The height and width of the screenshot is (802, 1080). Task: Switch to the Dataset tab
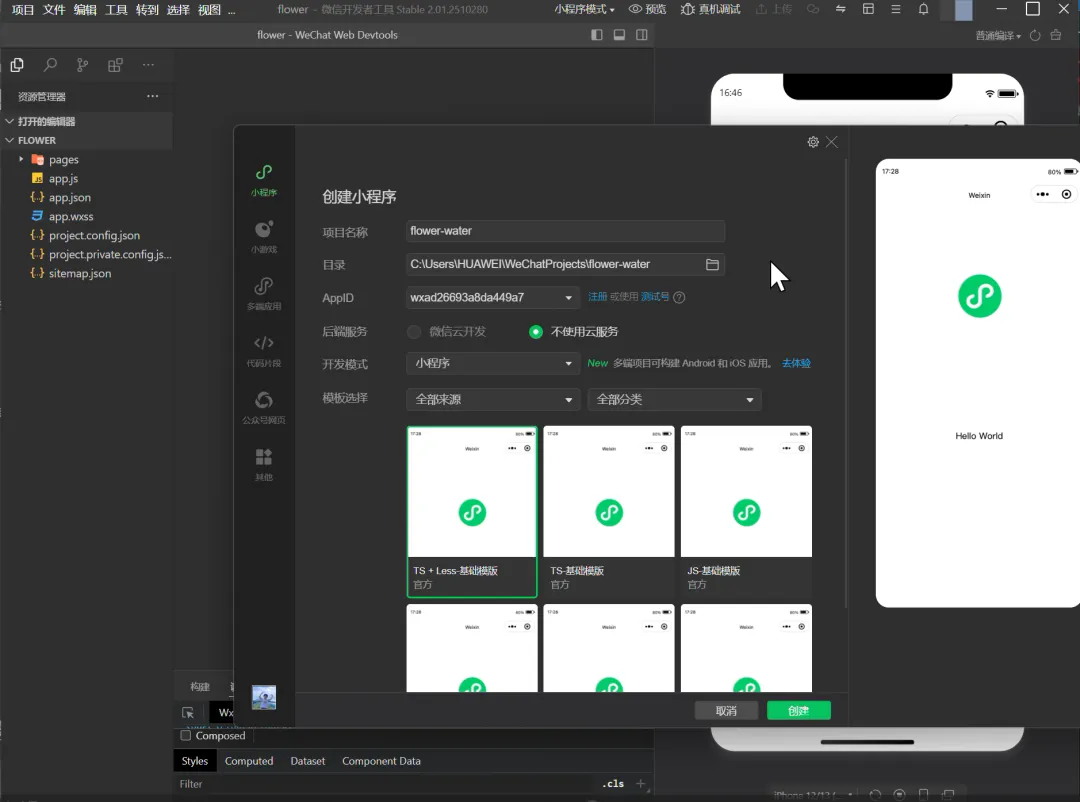[x=307, y=761]
